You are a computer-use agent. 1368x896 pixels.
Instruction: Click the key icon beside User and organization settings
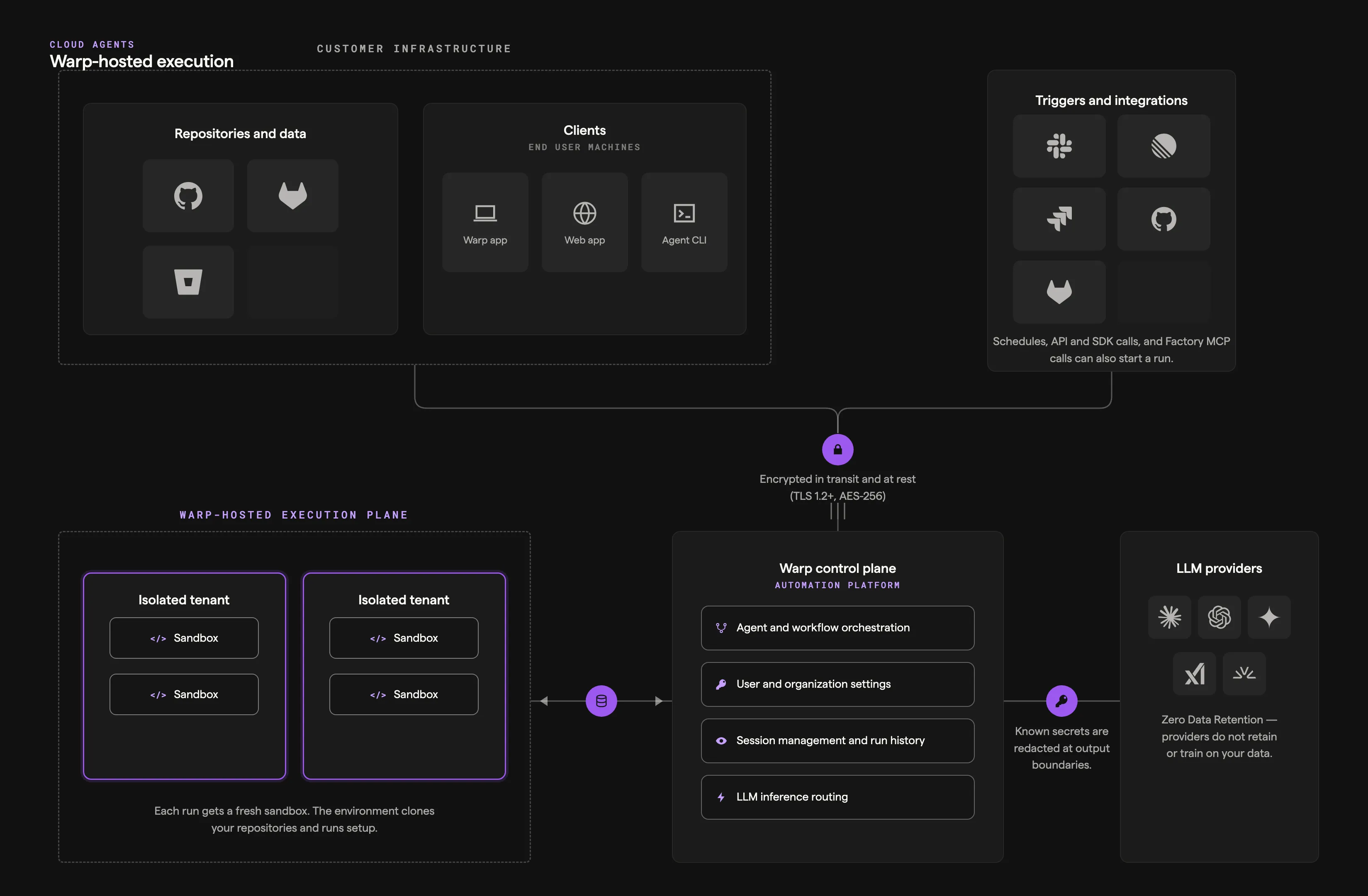pyautogui.click(x=721, y=684)
